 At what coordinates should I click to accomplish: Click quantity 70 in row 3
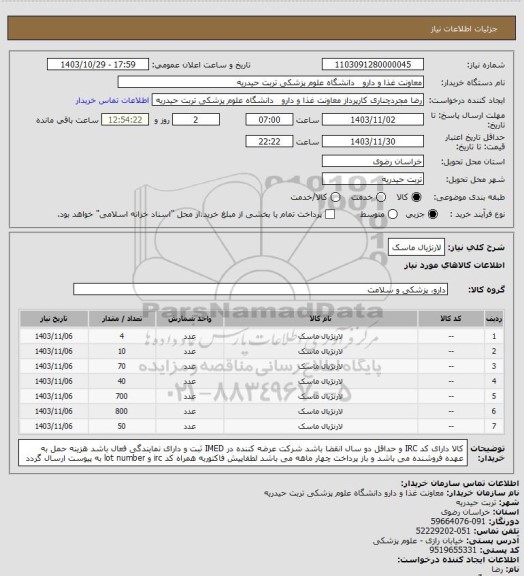(x=122, y=367)
